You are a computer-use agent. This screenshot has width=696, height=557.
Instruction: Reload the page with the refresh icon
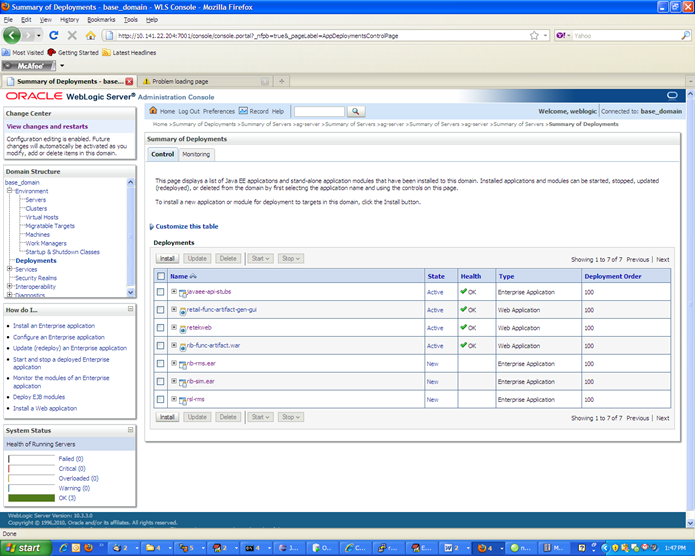[54, 36]
